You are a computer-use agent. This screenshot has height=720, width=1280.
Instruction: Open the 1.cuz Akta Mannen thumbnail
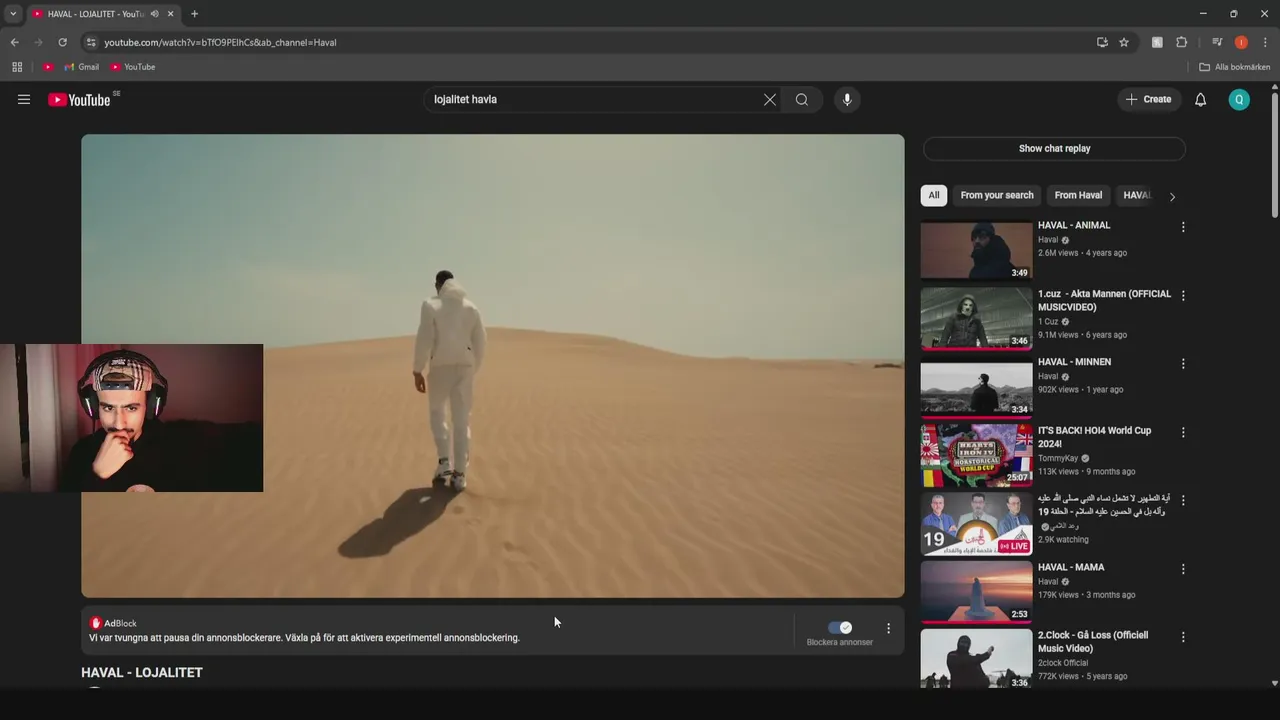coord(976,318)
